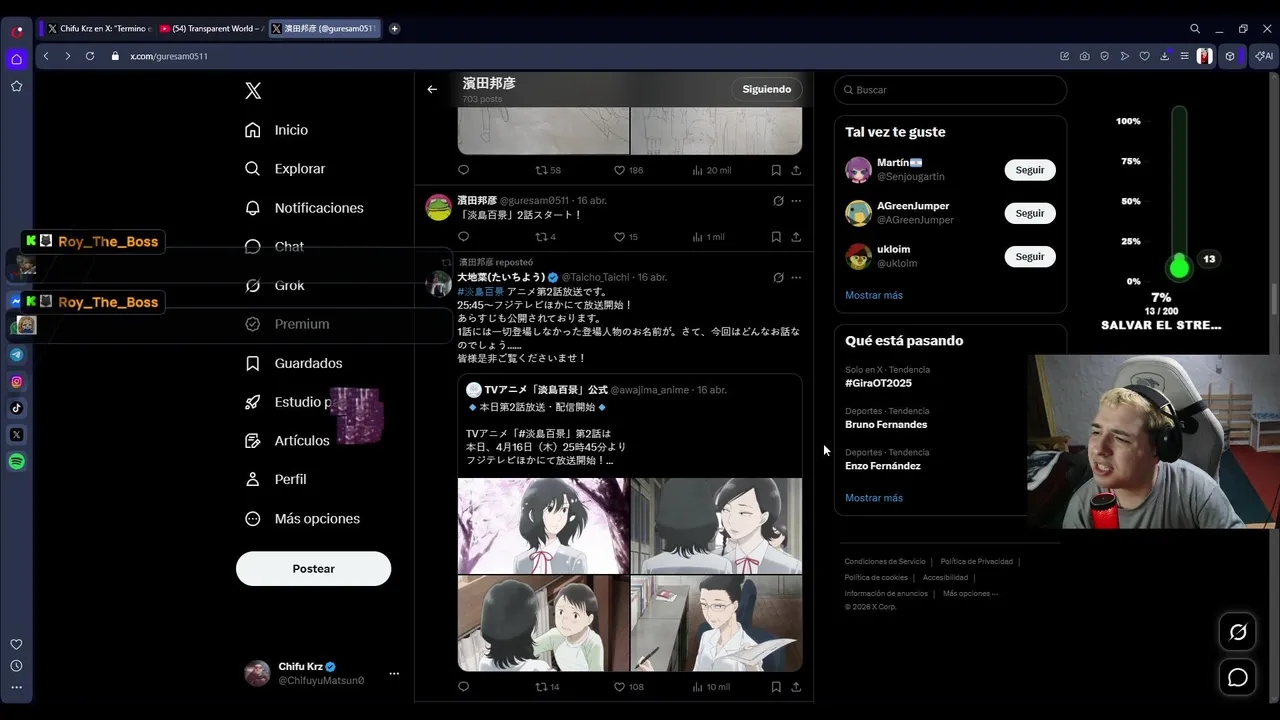
Task: Switch to the Transparent World YouTube tab
Action: 210,29
